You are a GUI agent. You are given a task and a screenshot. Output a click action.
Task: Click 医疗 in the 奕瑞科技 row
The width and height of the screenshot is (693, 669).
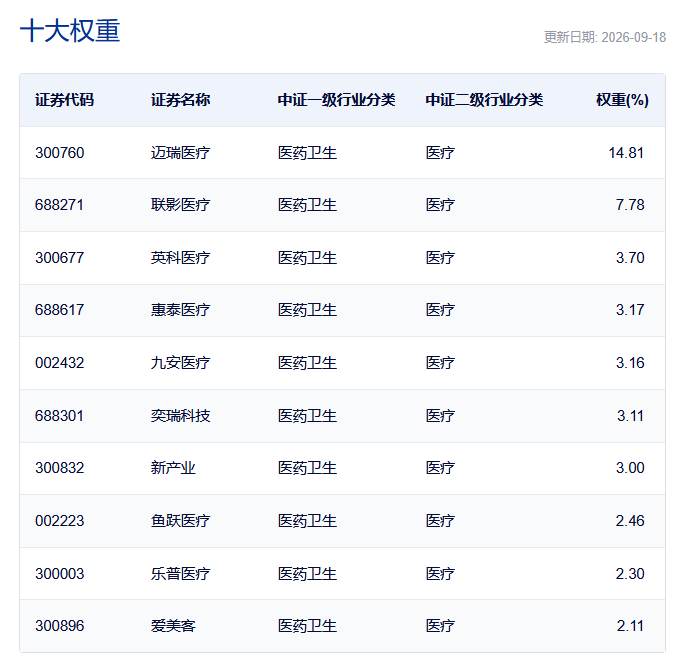tap(440, 416)
